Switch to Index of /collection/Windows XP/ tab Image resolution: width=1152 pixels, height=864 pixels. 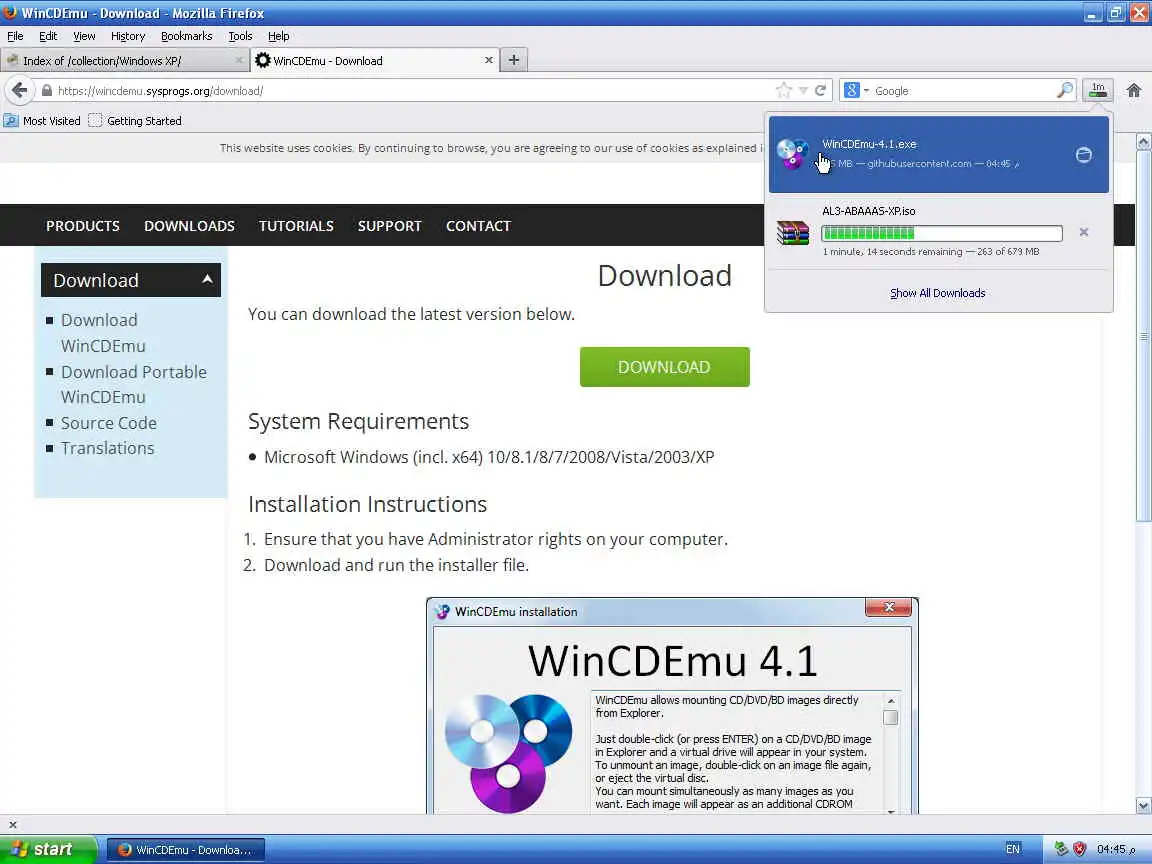point(124,61)
